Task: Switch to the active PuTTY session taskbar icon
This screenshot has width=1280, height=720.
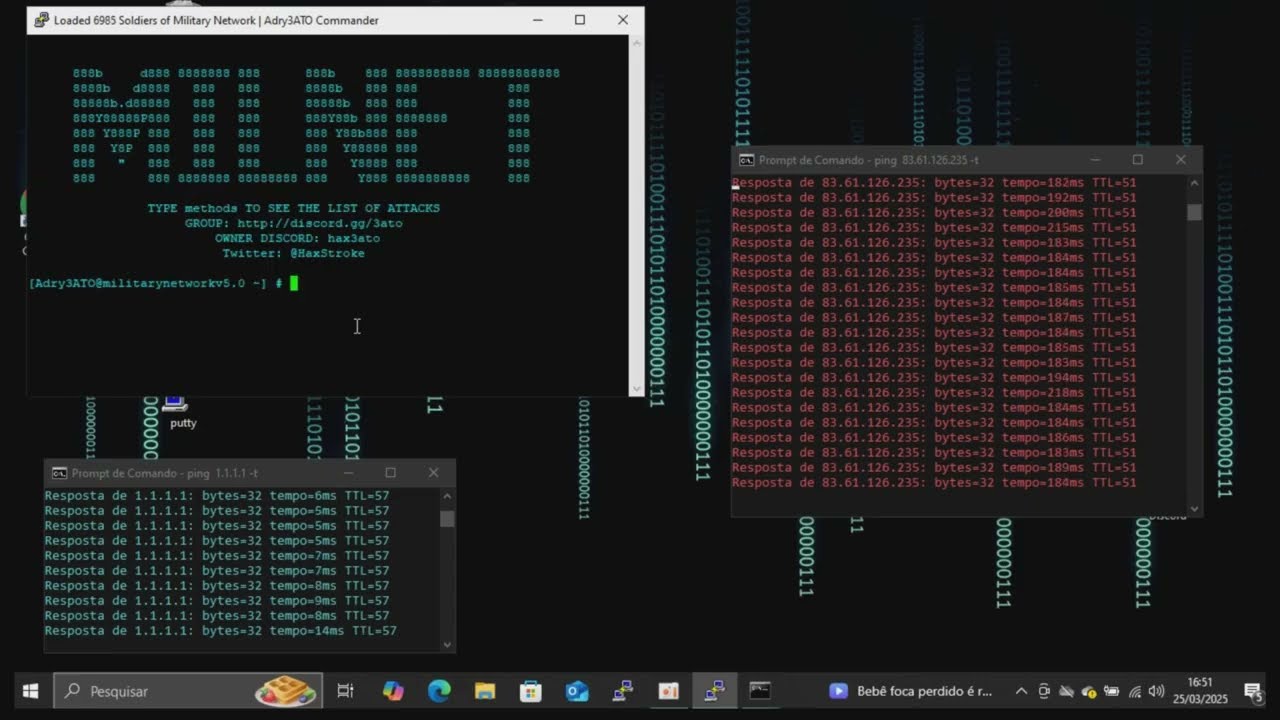Action: coord(714,691)
